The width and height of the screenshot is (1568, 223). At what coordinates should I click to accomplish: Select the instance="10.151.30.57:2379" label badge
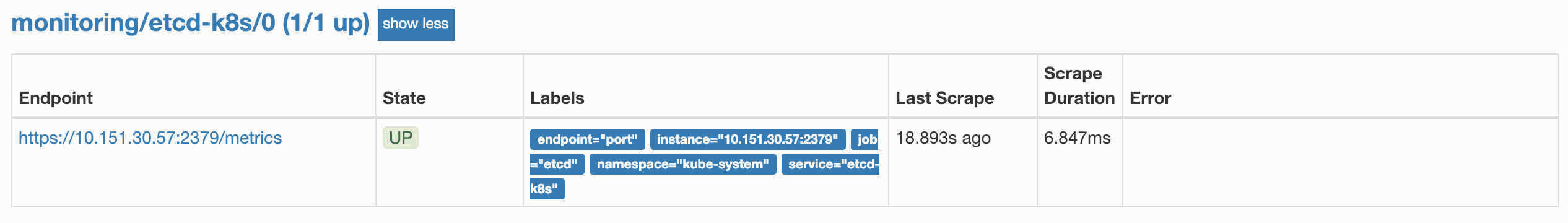(x=747, y=139)
